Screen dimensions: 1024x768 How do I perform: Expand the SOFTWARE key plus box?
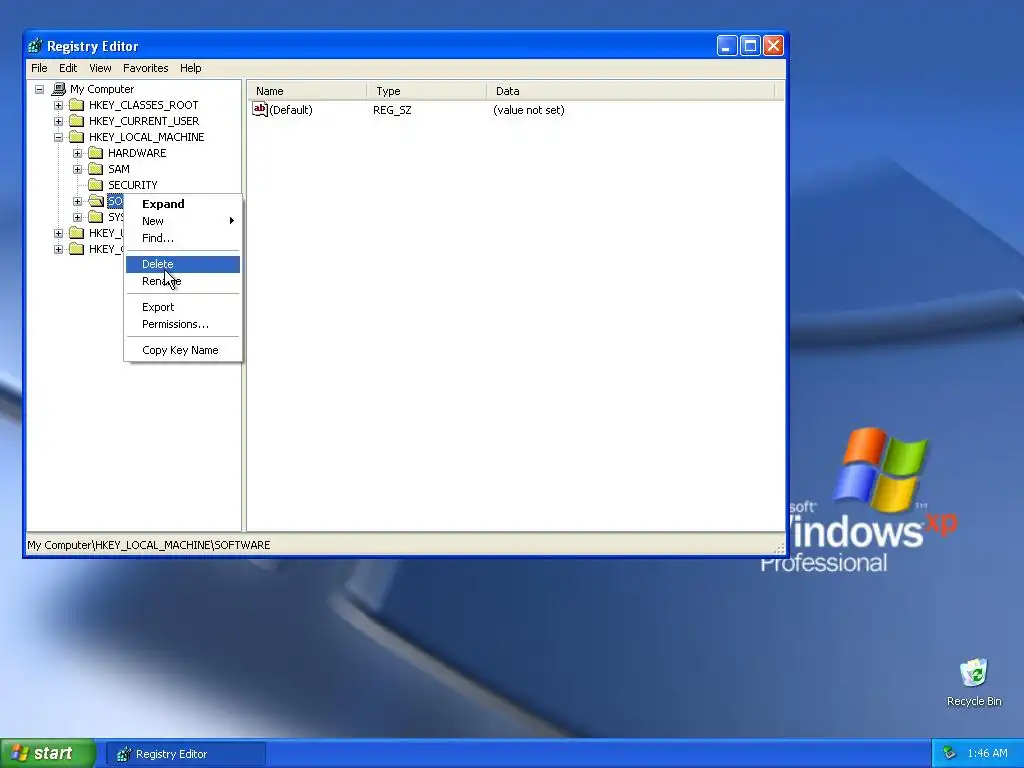pos(77,201)
